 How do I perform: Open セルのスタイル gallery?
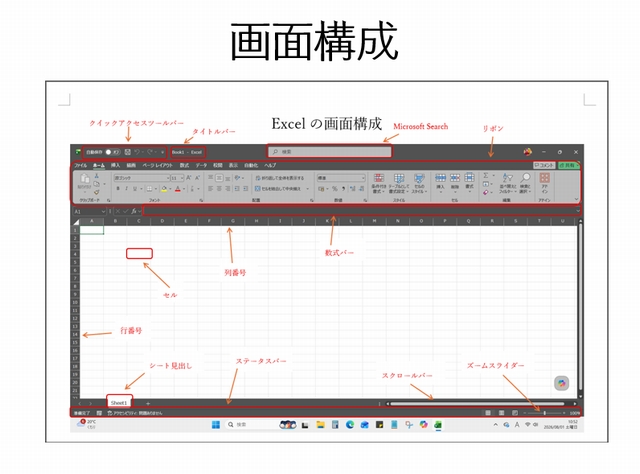[x=419, y=183]
